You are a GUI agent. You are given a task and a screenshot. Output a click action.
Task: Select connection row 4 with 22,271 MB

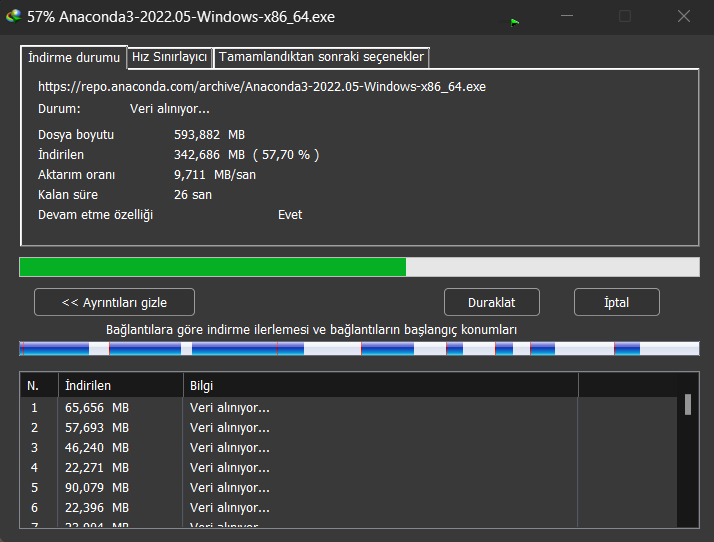348,468
